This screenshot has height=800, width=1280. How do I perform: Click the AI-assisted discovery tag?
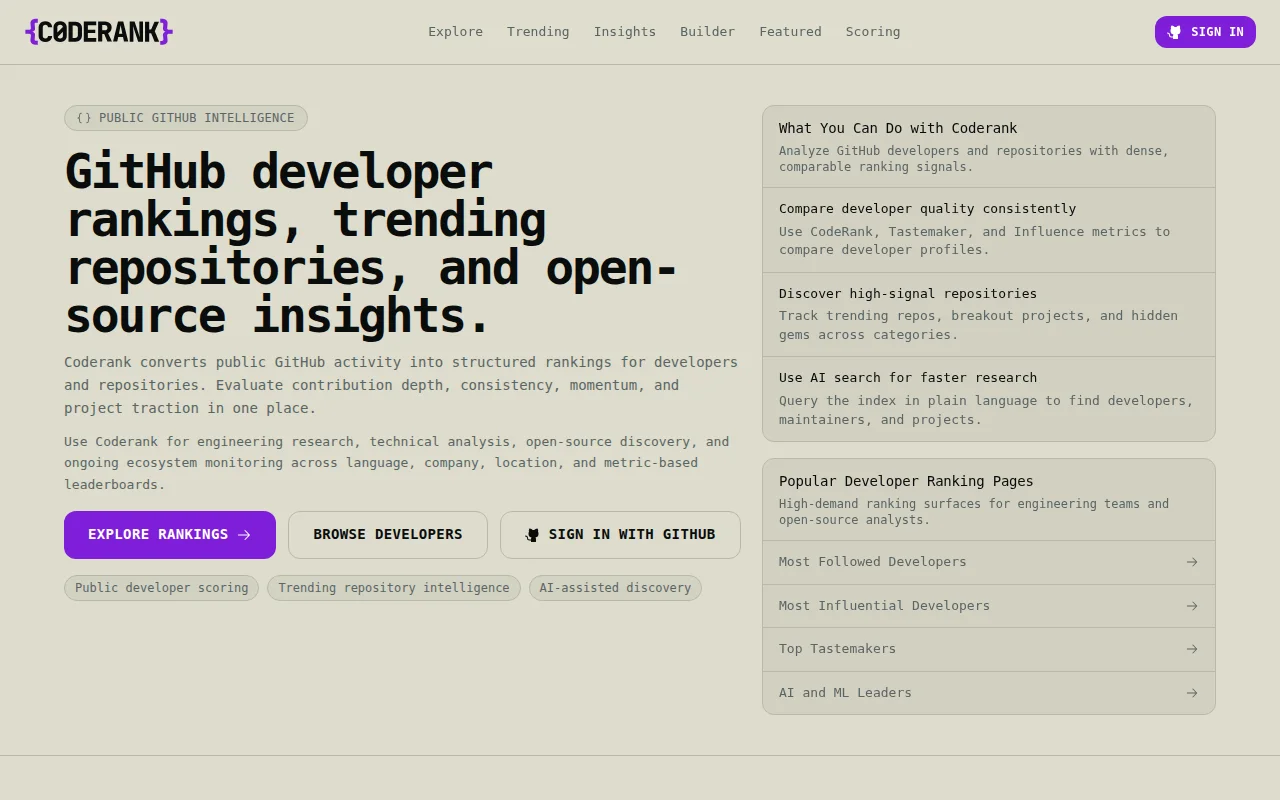coord(615,588)
